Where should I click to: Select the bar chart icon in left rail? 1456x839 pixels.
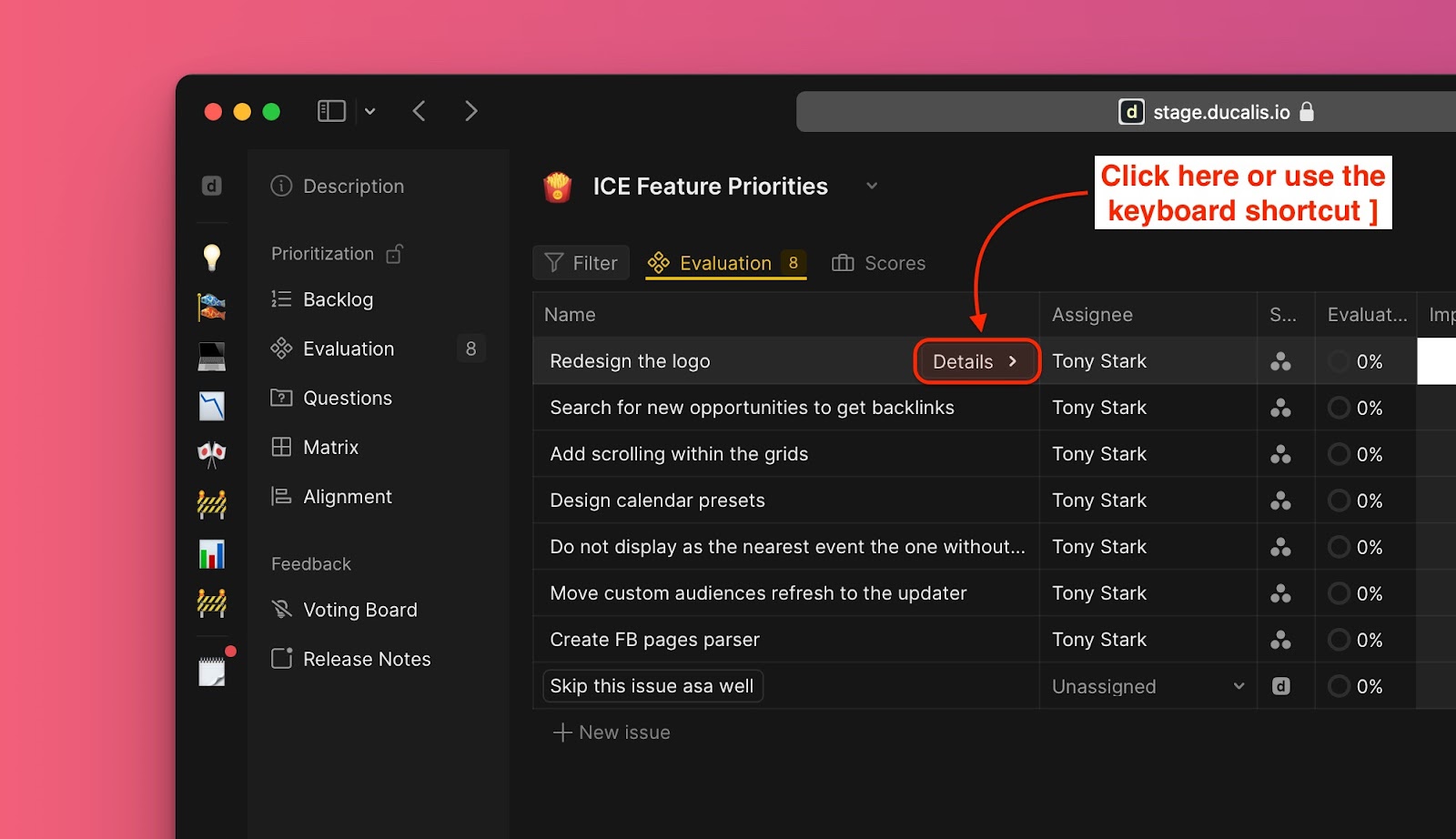tap(211, 554)
